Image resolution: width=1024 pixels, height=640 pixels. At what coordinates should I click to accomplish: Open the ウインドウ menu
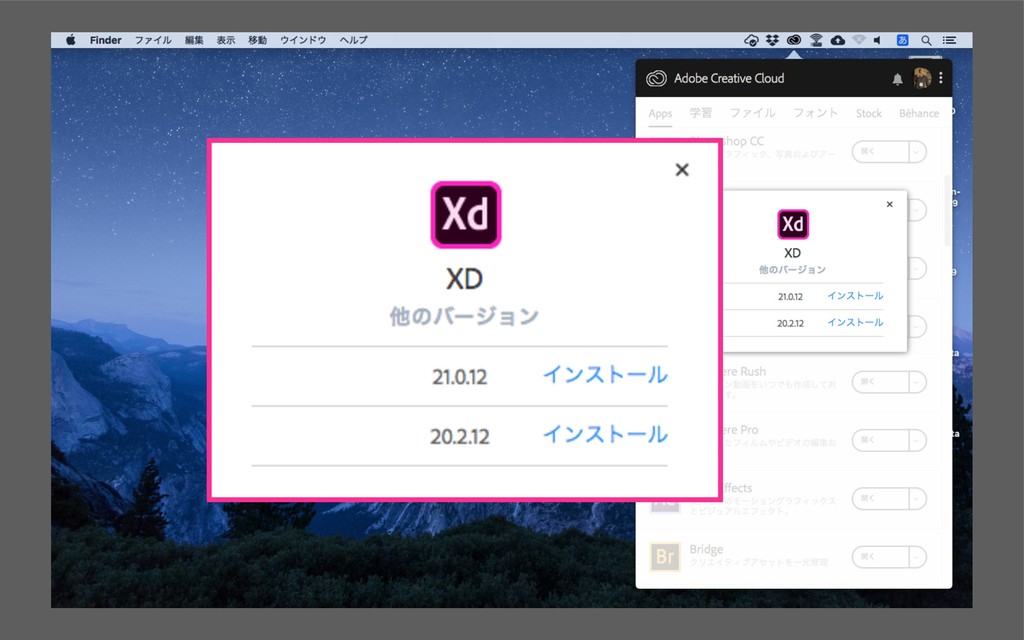(x=303, y=40)
